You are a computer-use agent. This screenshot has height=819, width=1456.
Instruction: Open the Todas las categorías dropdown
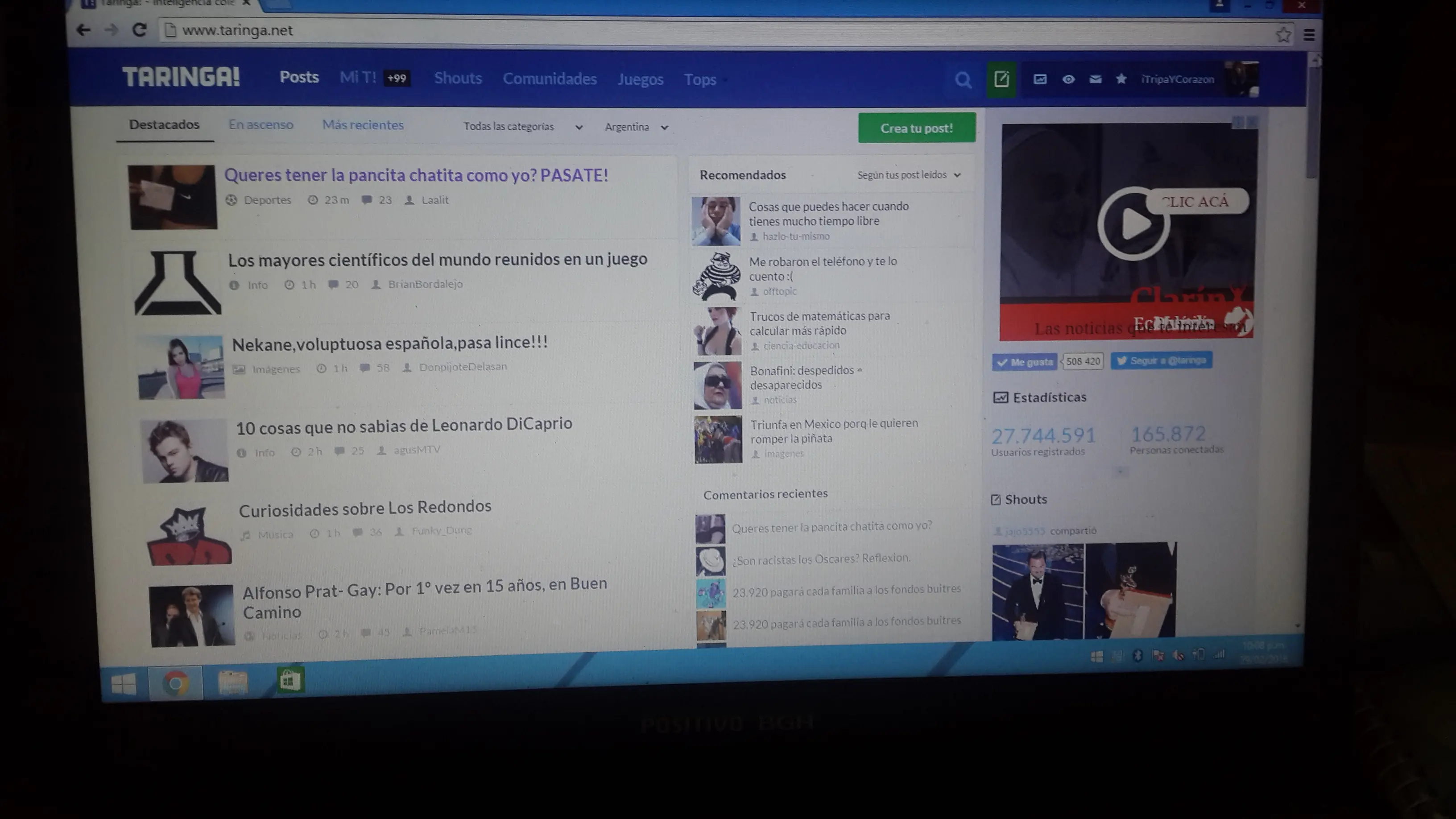point(523,127)
